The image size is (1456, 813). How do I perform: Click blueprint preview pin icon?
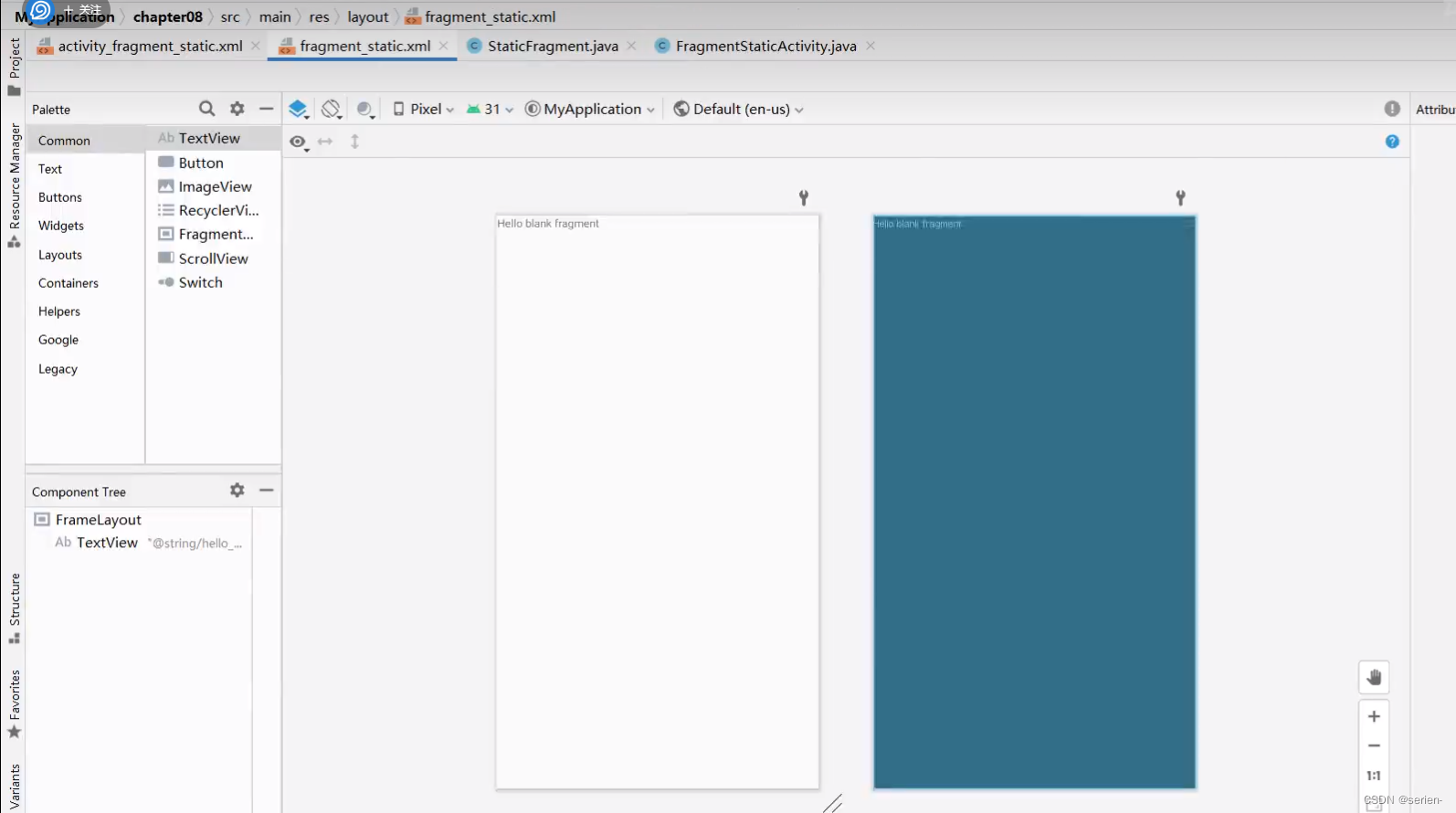[1180, 197]
